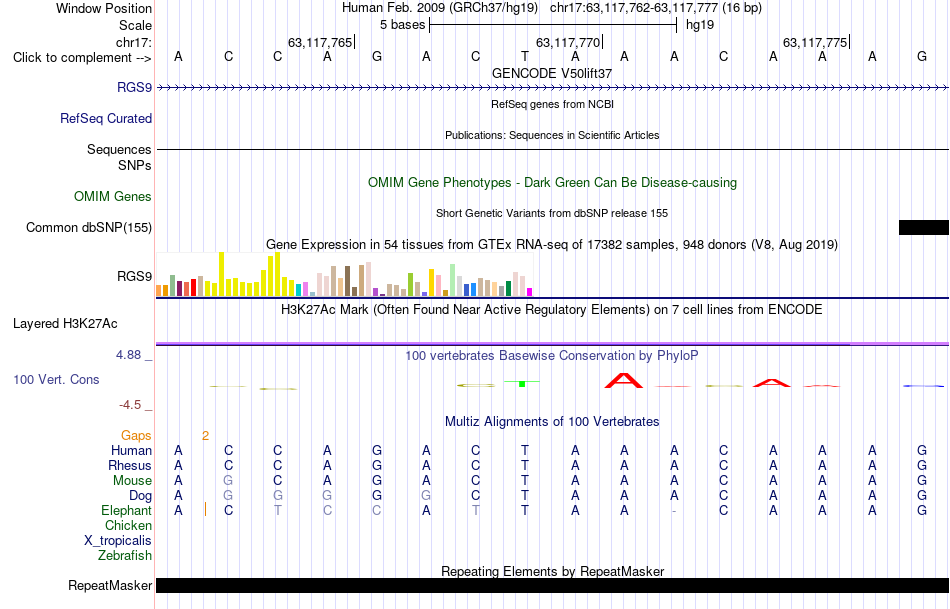
Task: Click the OMIM Genes track label
Action: (113, 196)
